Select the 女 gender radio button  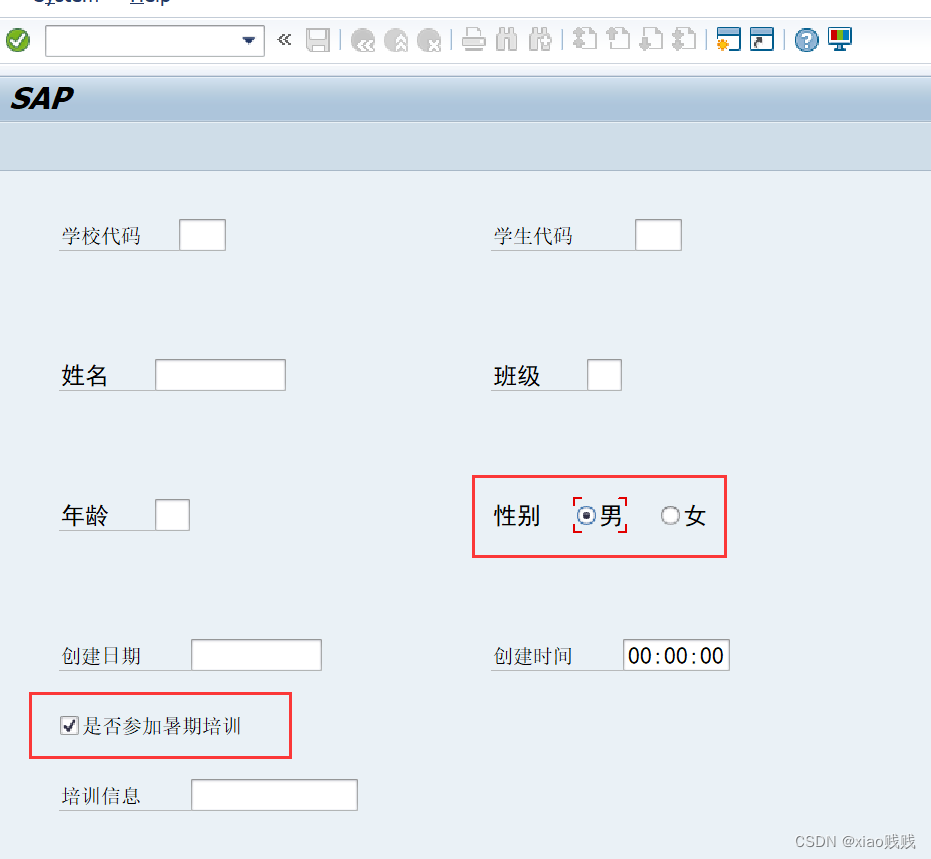[x=670, y=515]
